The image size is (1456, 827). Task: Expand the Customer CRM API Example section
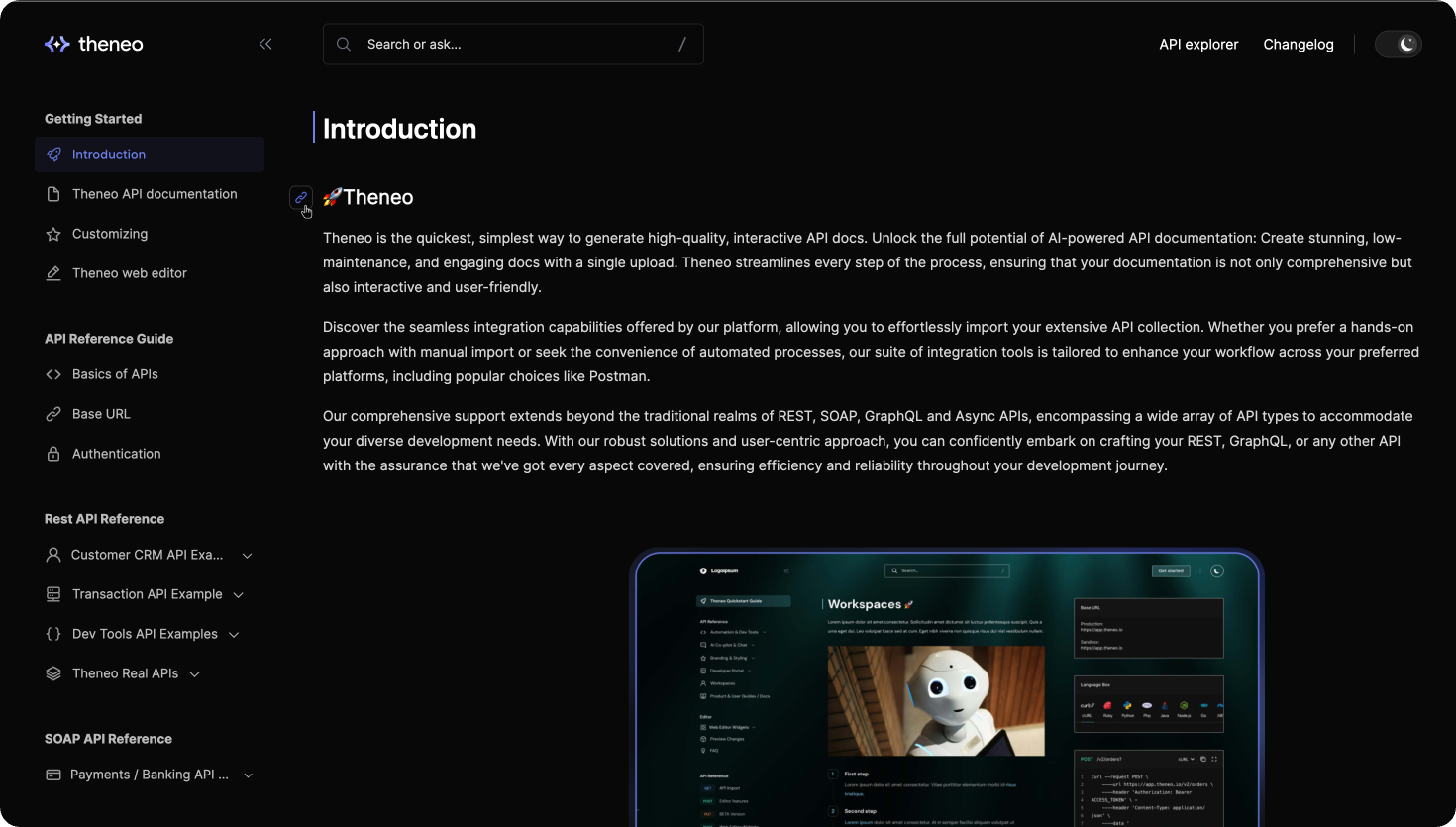pyautogui.click(x=247, y=556)
